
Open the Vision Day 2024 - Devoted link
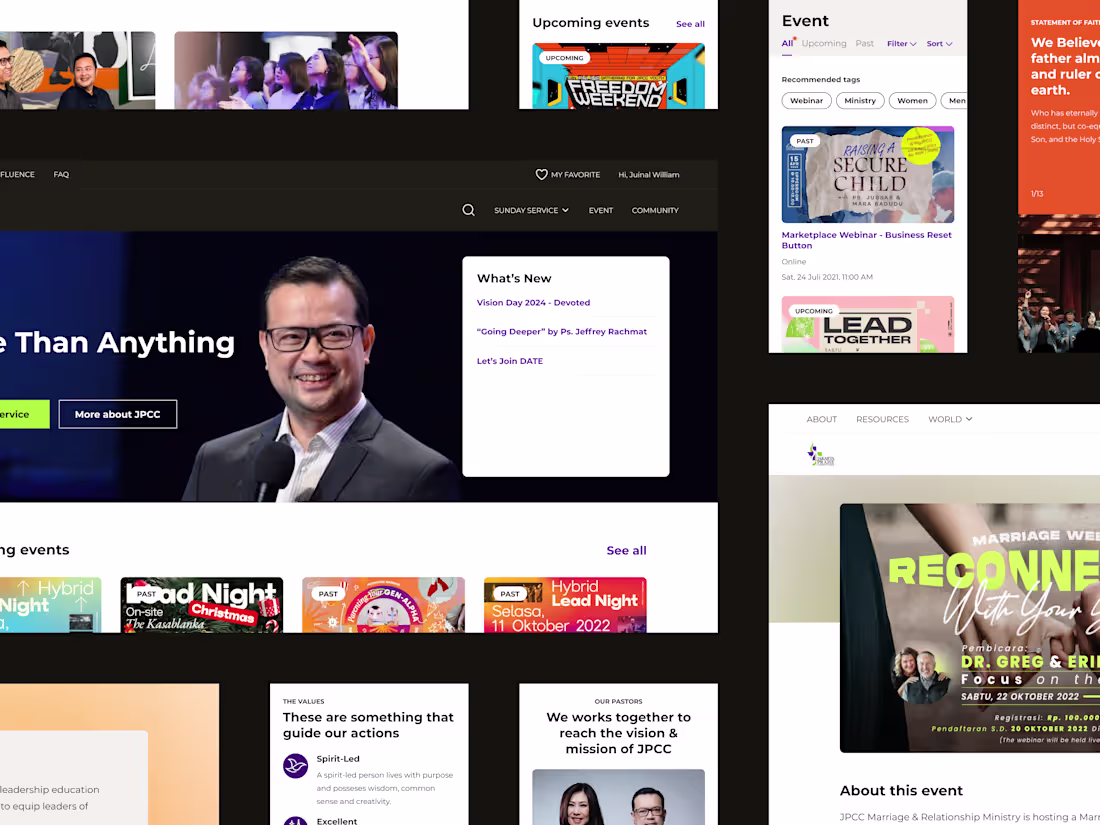pos(532,302)
